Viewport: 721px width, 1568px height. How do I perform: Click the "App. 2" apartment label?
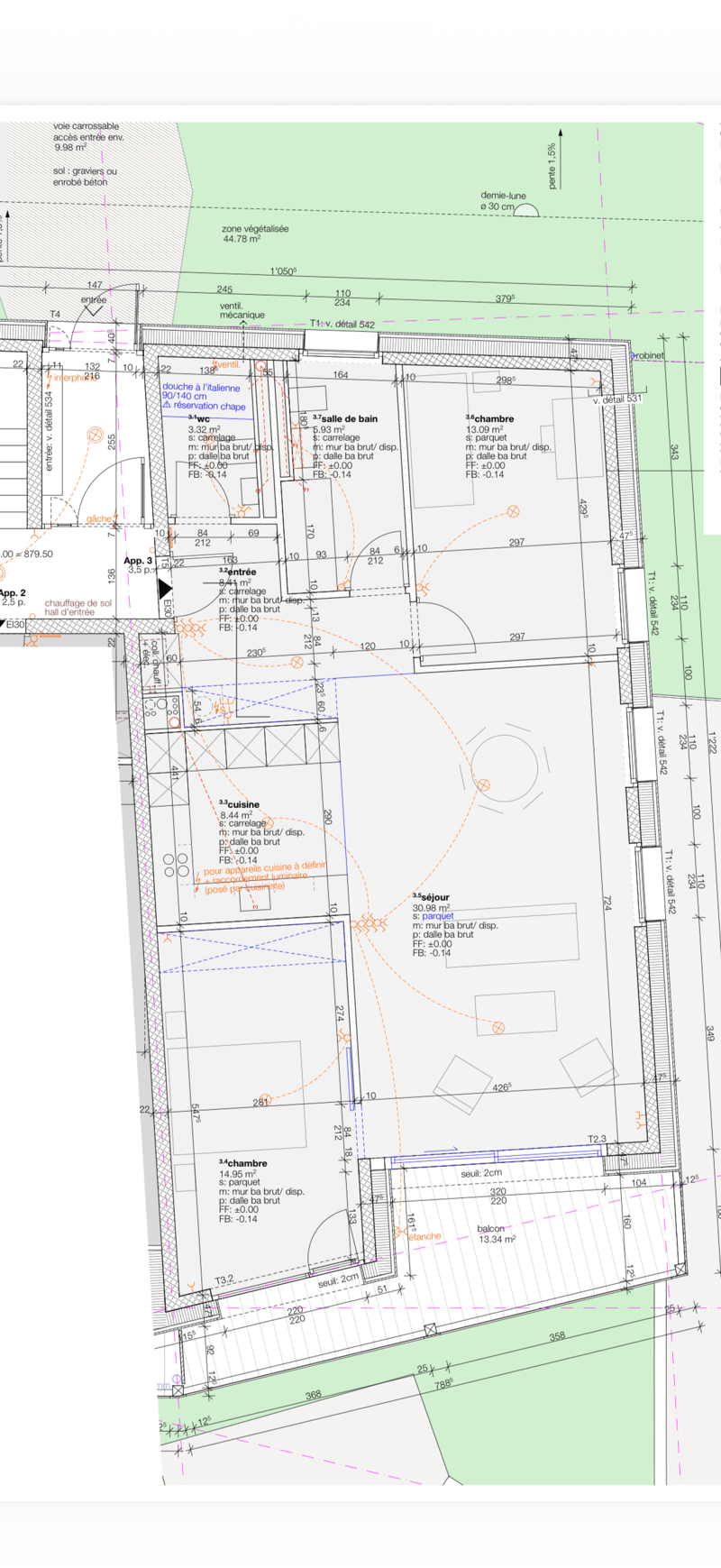coord(13,593)
